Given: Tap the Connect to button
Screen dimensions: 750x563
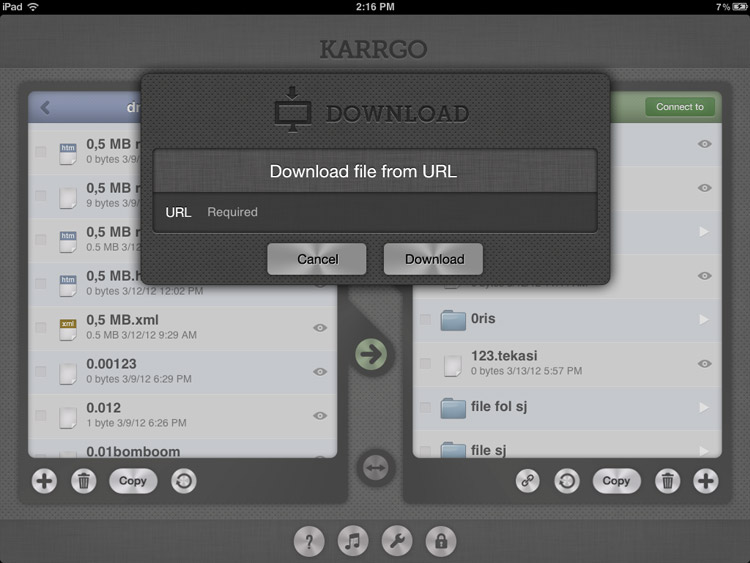Looking at the screenshot, I should (680, 107).
